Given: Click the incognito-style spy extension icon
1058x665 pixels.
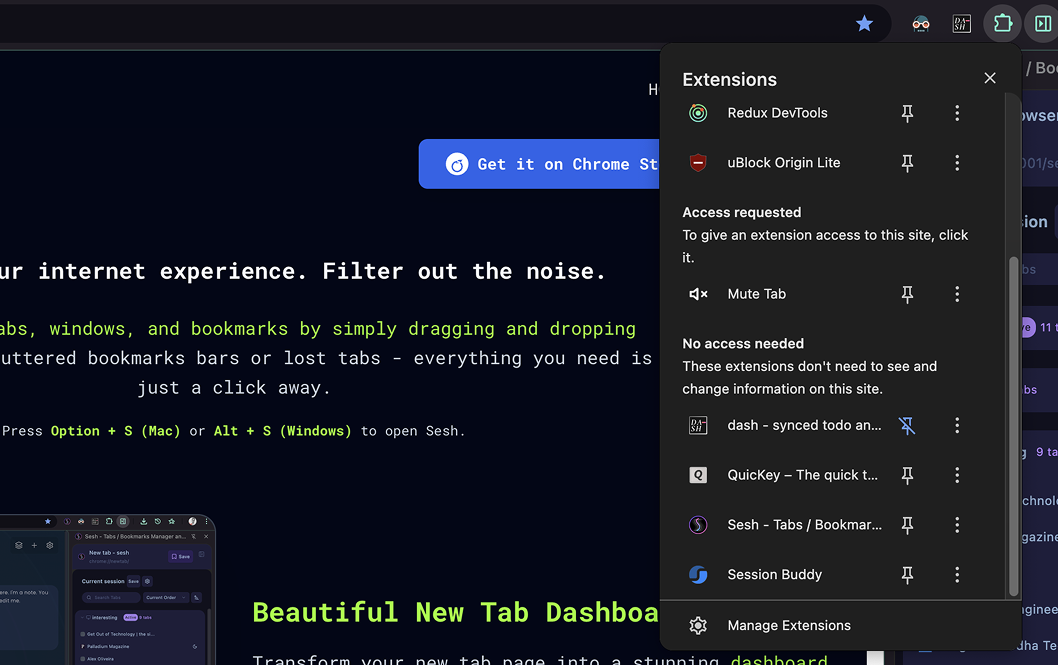Looking at the screenshot, I should (921, 24).
